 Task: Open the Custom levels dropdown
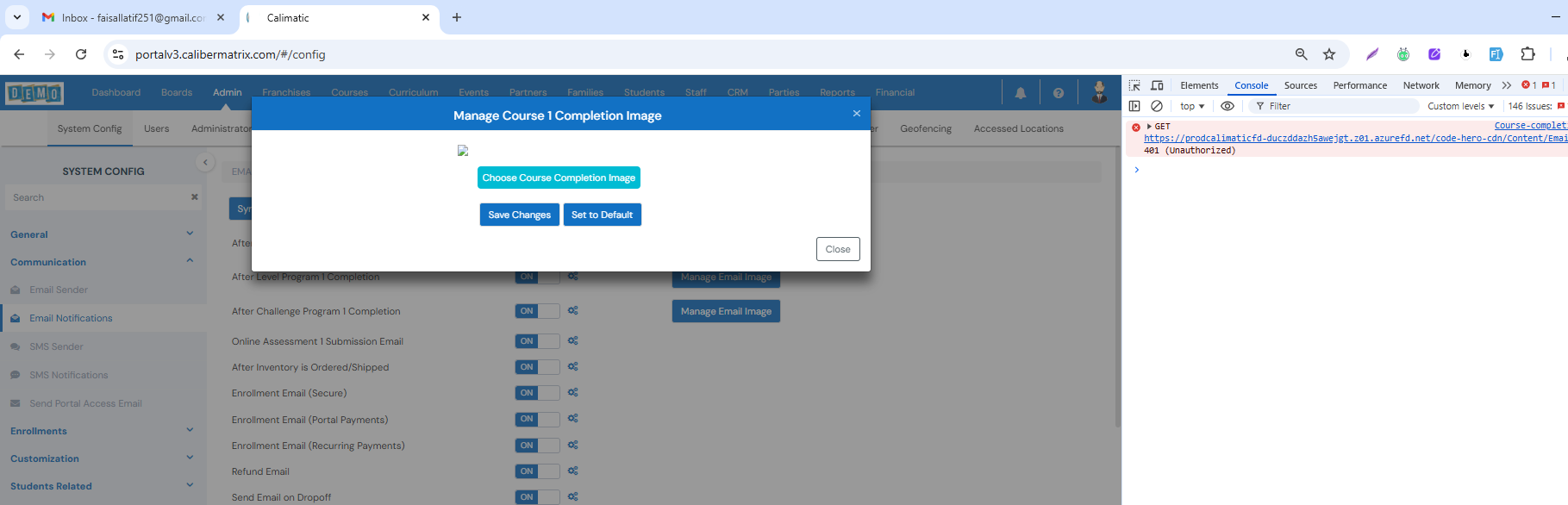(x=1460, y=106)
